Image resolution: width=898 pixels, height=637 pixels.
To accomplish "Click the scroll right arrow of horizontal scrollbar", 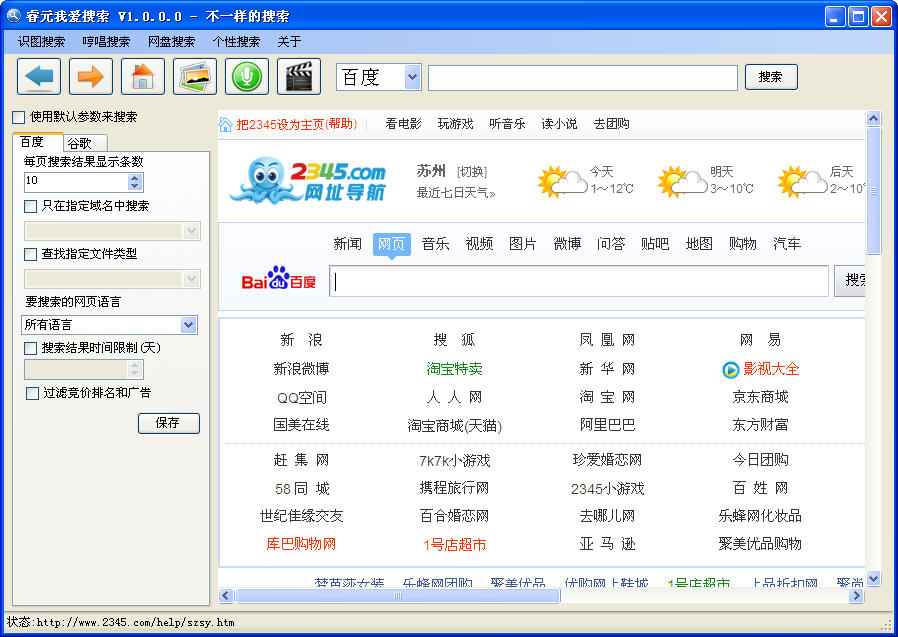I will click(x=856, y=596).
